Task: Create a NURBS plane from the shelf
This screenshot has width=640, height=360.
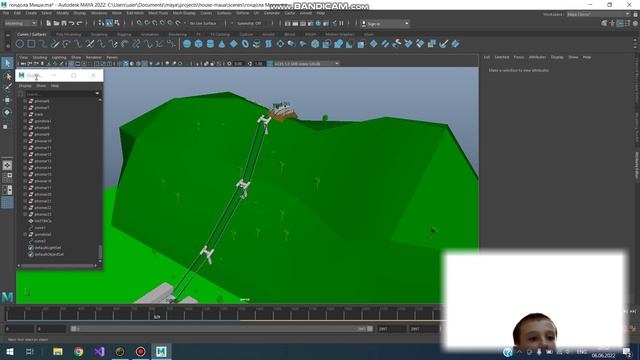Action: [233, 44]
